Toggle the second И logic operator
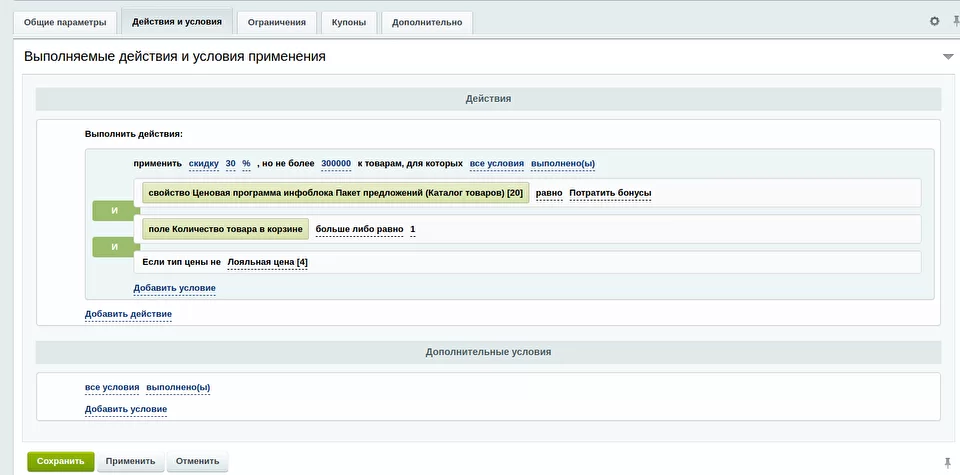Image resolution: width=960 pixels, height=475 pixels. click(114, 247)
